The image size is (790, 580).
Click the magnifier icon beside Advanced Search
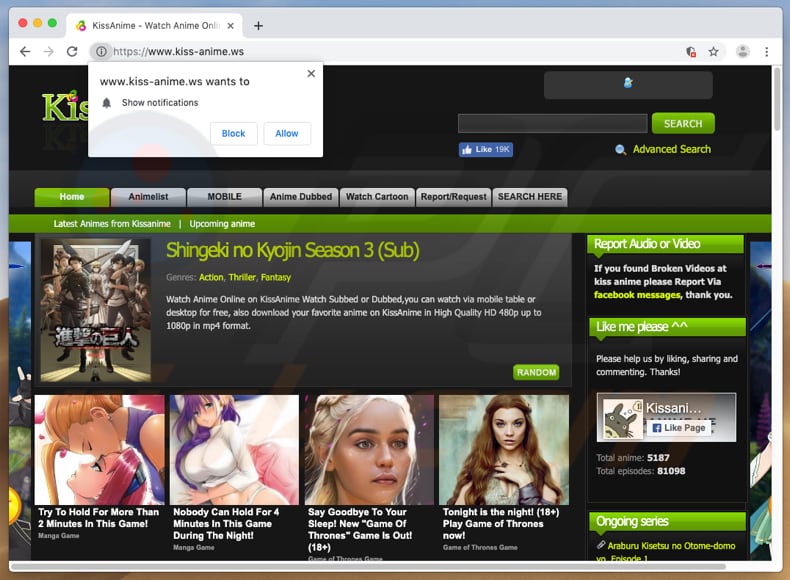621,150
